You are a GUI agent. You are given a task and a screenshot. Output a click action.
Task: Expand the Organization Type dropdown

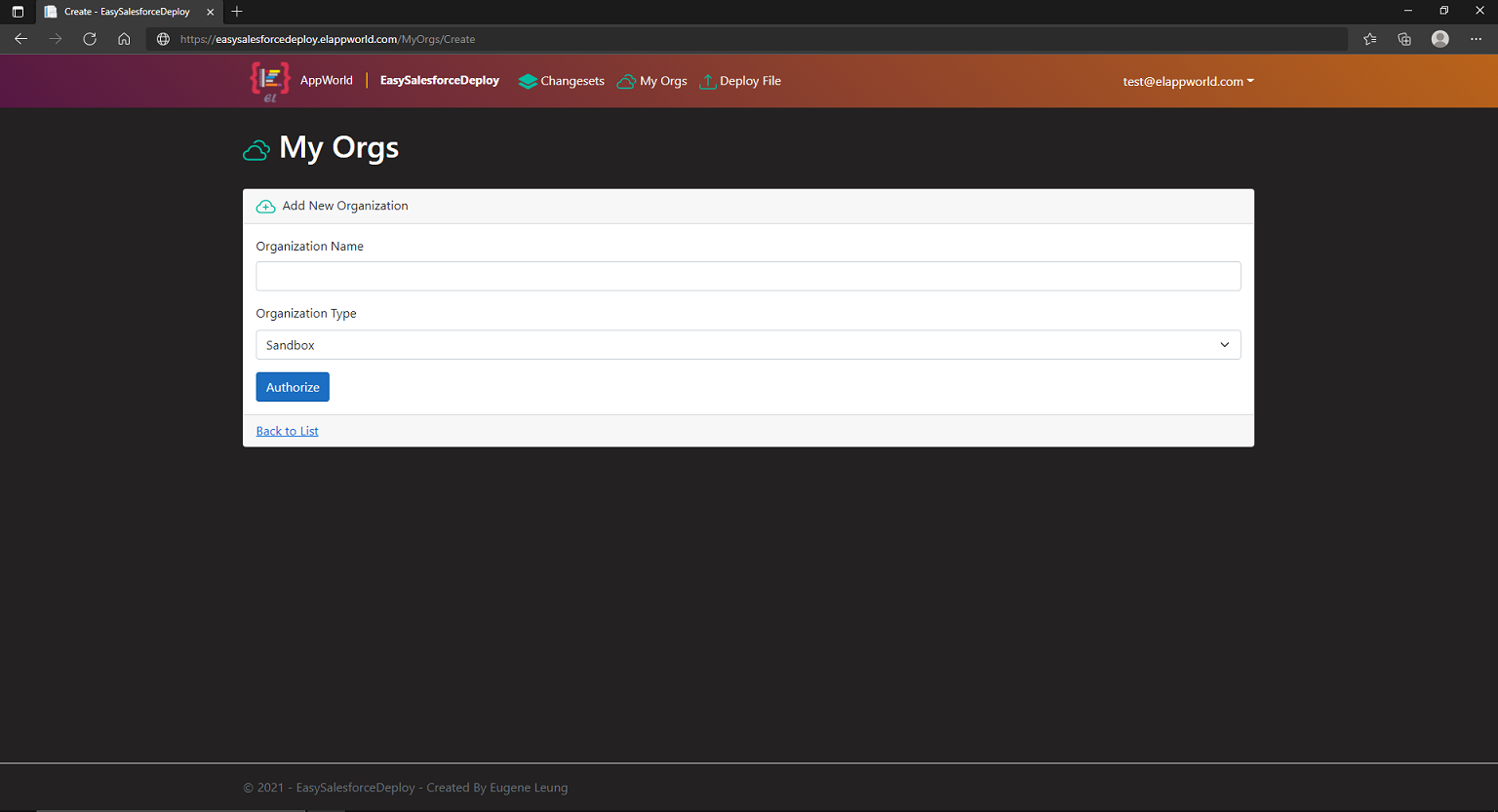tap(748, 345)
